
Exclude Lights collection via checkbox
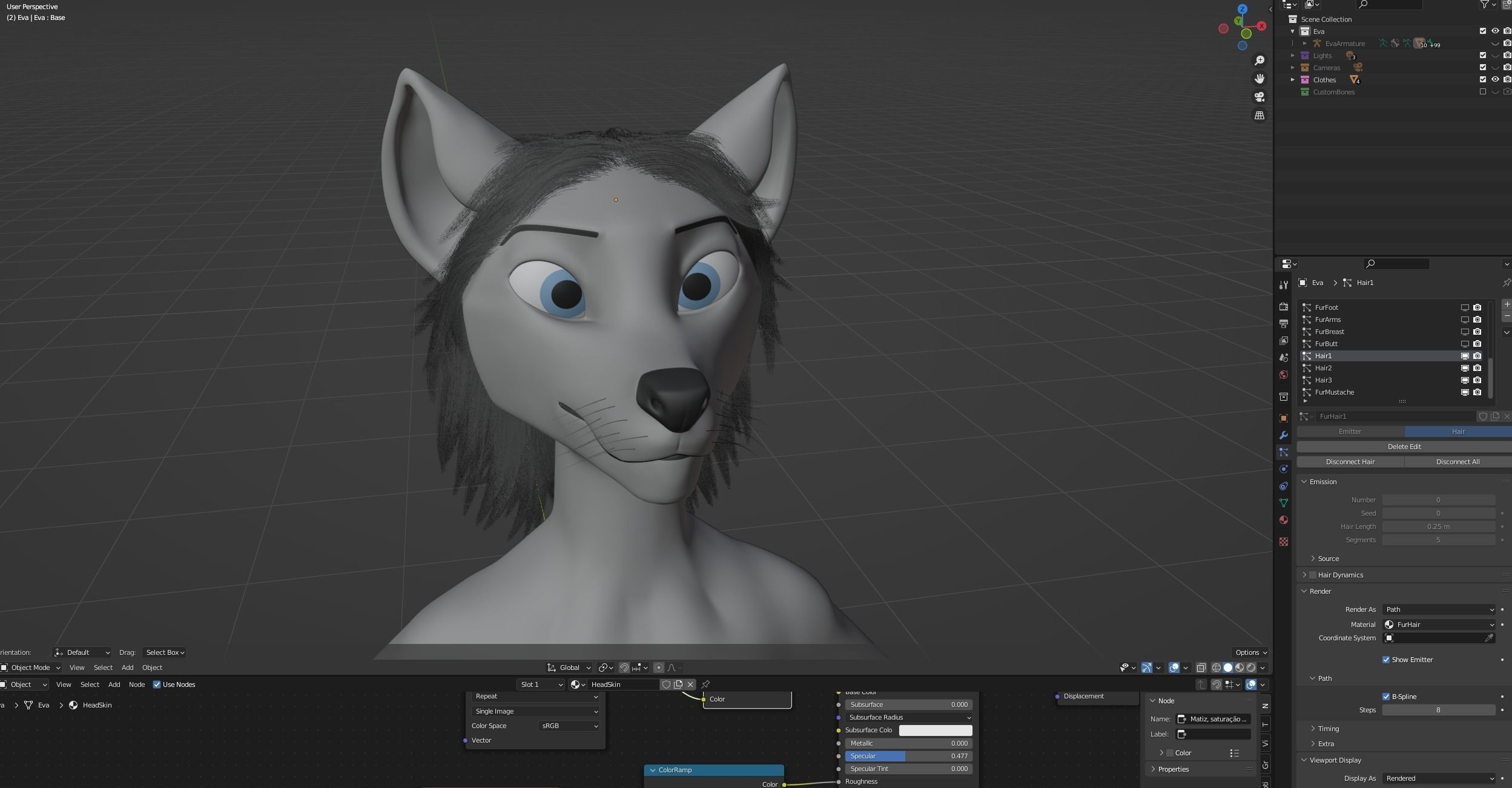tap(1483, 56)
